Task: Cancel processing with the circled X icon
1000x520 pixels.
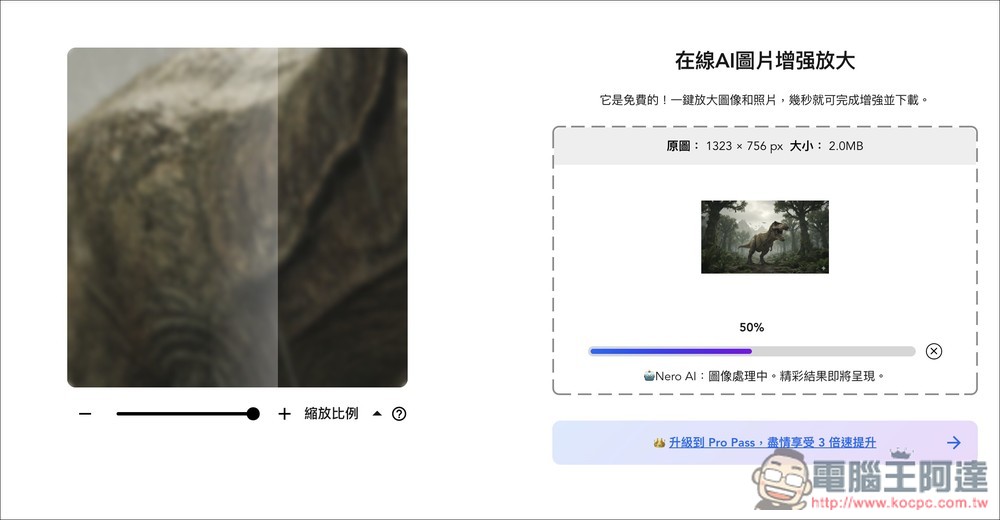Action: [x=934, y=352]
